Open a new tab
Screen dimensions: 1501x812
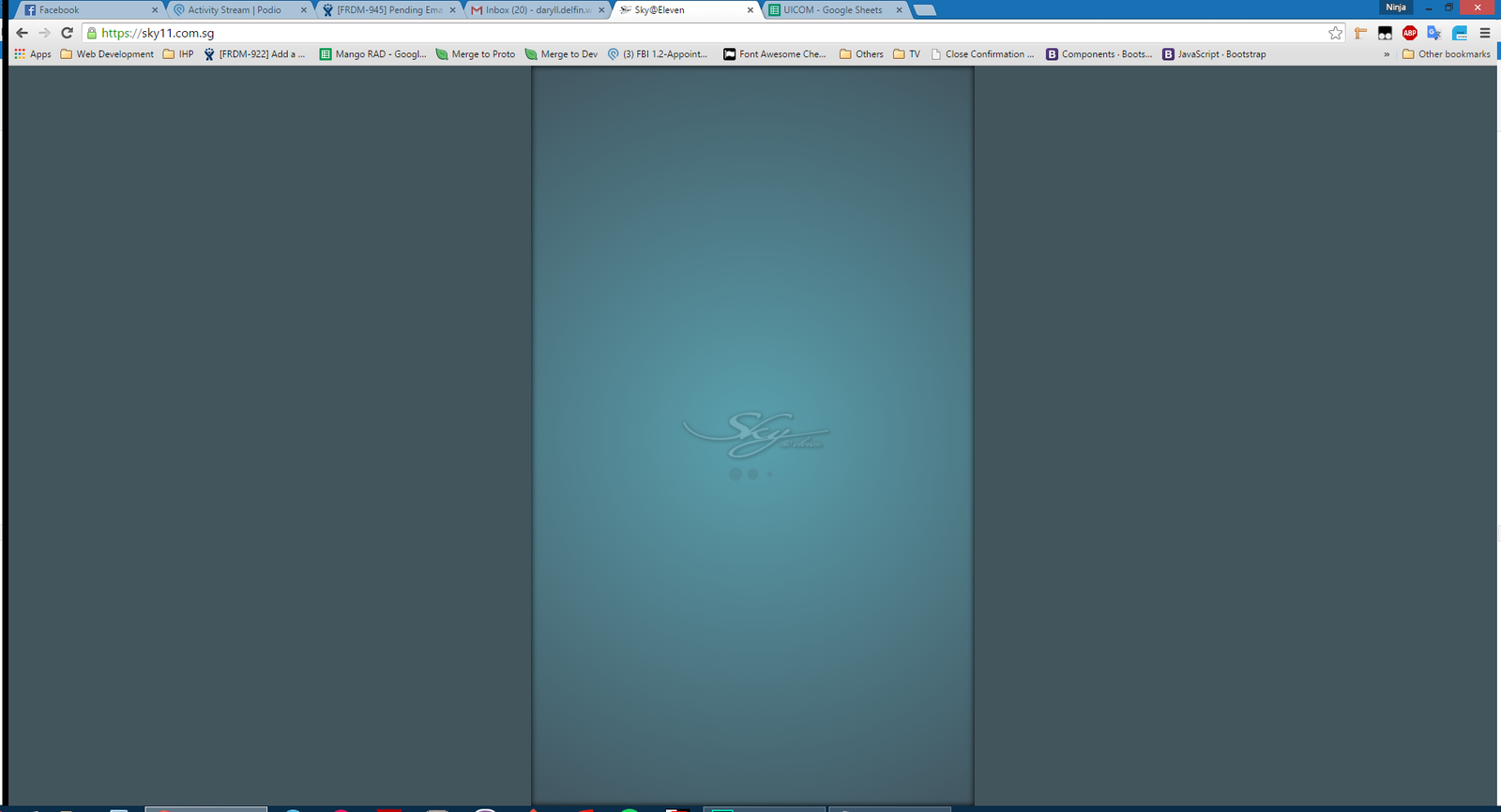(x=925, y=10)
